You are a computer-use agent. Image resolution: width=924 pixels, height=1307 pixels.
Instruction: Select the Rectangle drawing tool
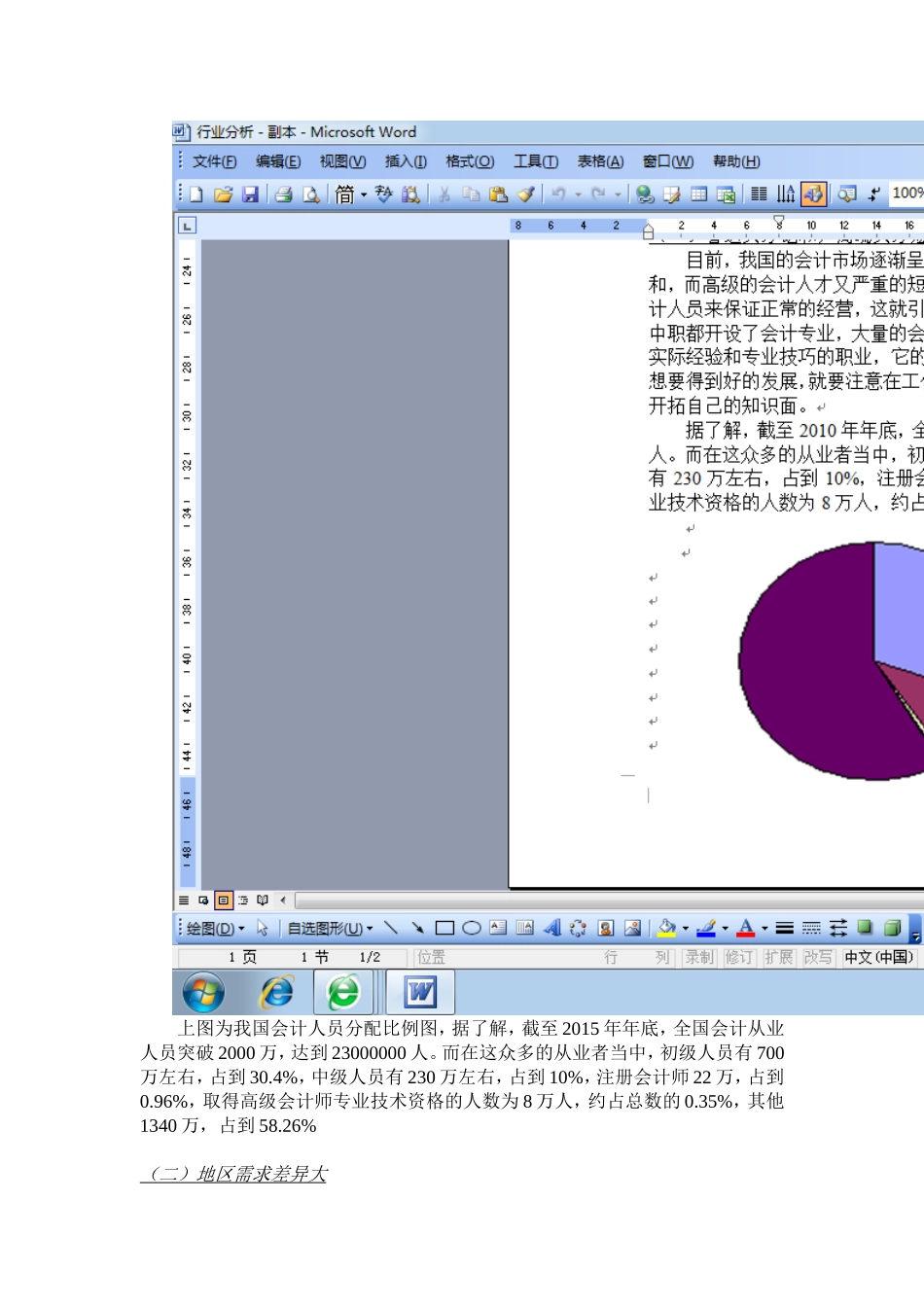point(444,928)
